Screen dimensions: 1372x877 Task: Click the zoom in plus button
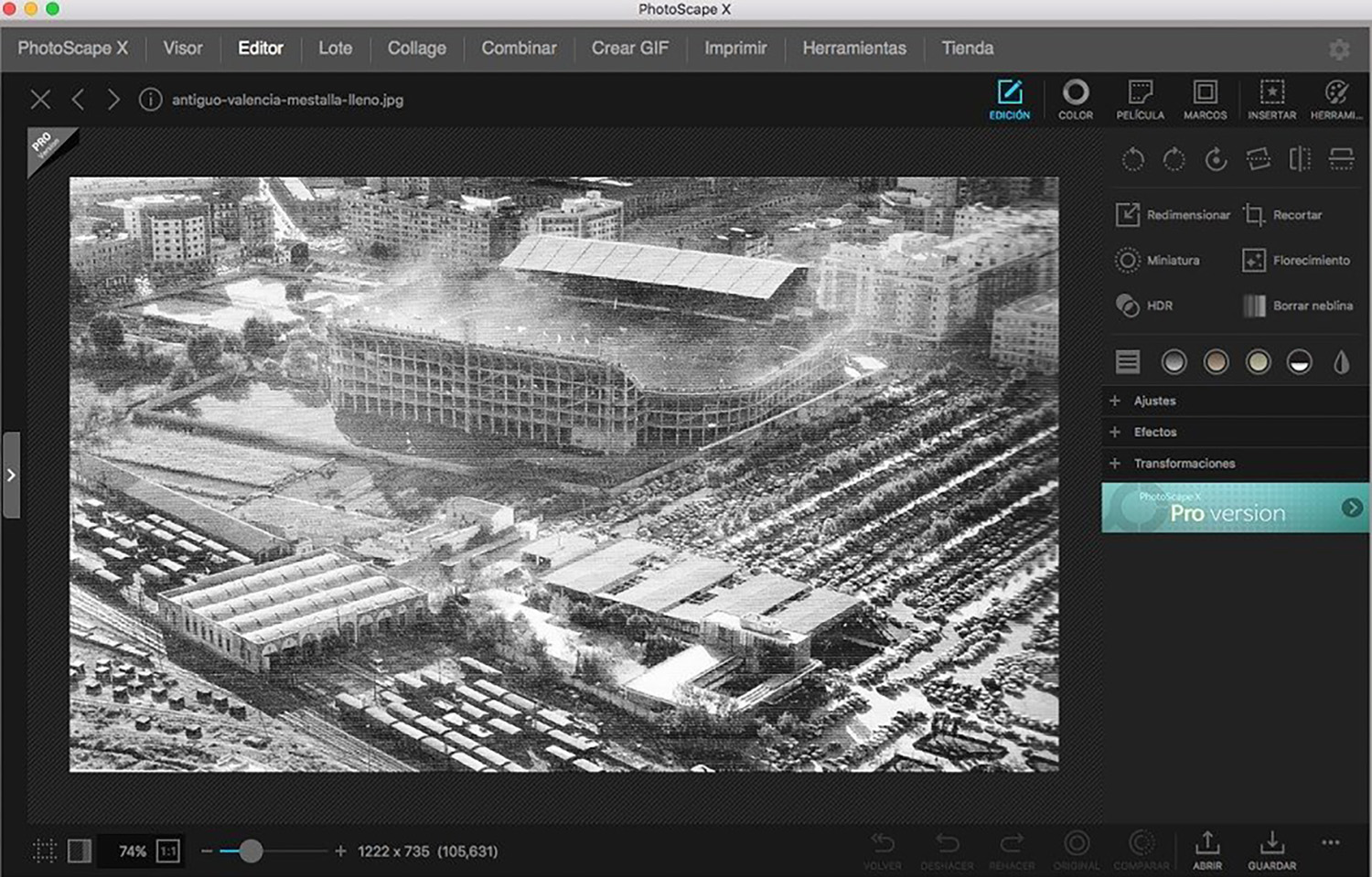click(x=340, y=851)
